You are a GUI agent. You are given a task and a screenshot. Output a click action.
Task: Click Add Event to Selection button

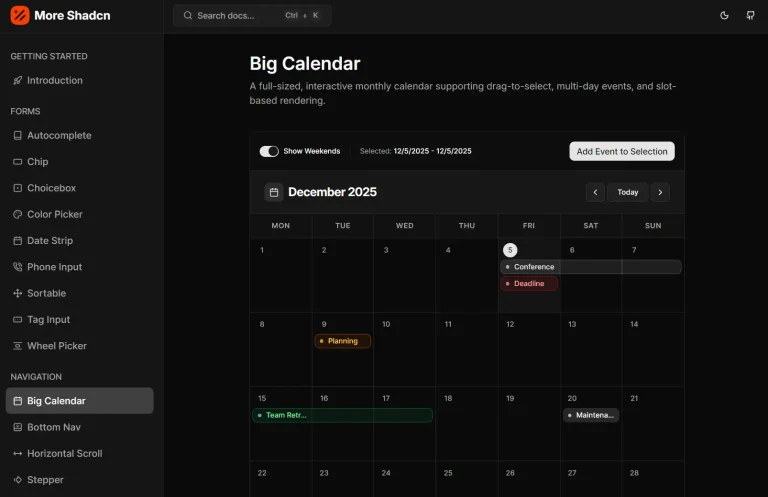click(x=622, y=151)
